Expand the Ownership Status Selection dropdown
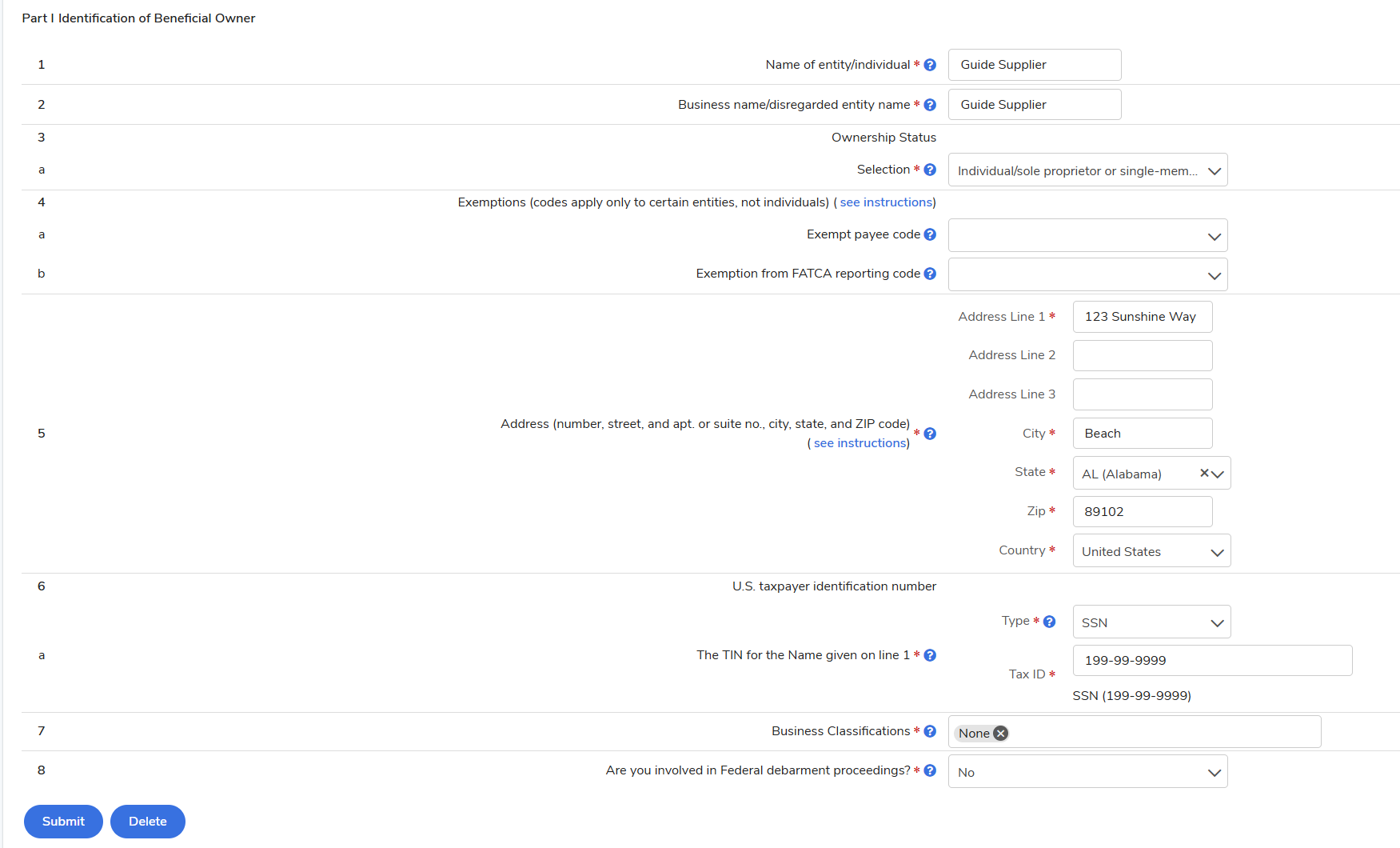The height and width of the screenshot is (848, 1400). pos(1087,170)
